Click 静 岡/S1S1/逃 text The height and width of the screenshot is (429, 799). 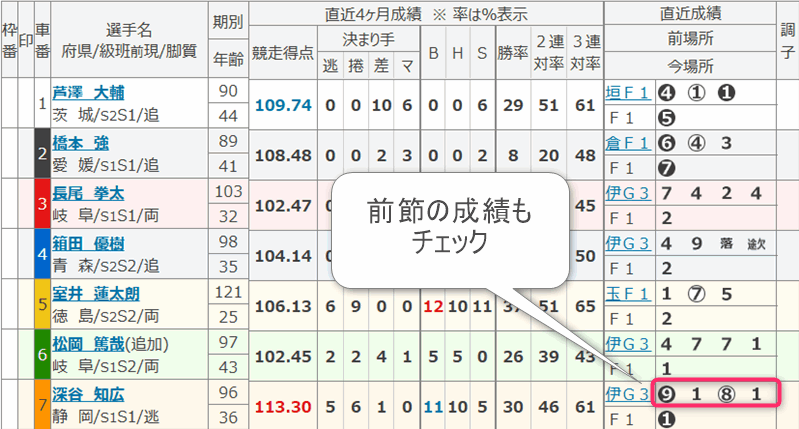[x=105, y=417]
